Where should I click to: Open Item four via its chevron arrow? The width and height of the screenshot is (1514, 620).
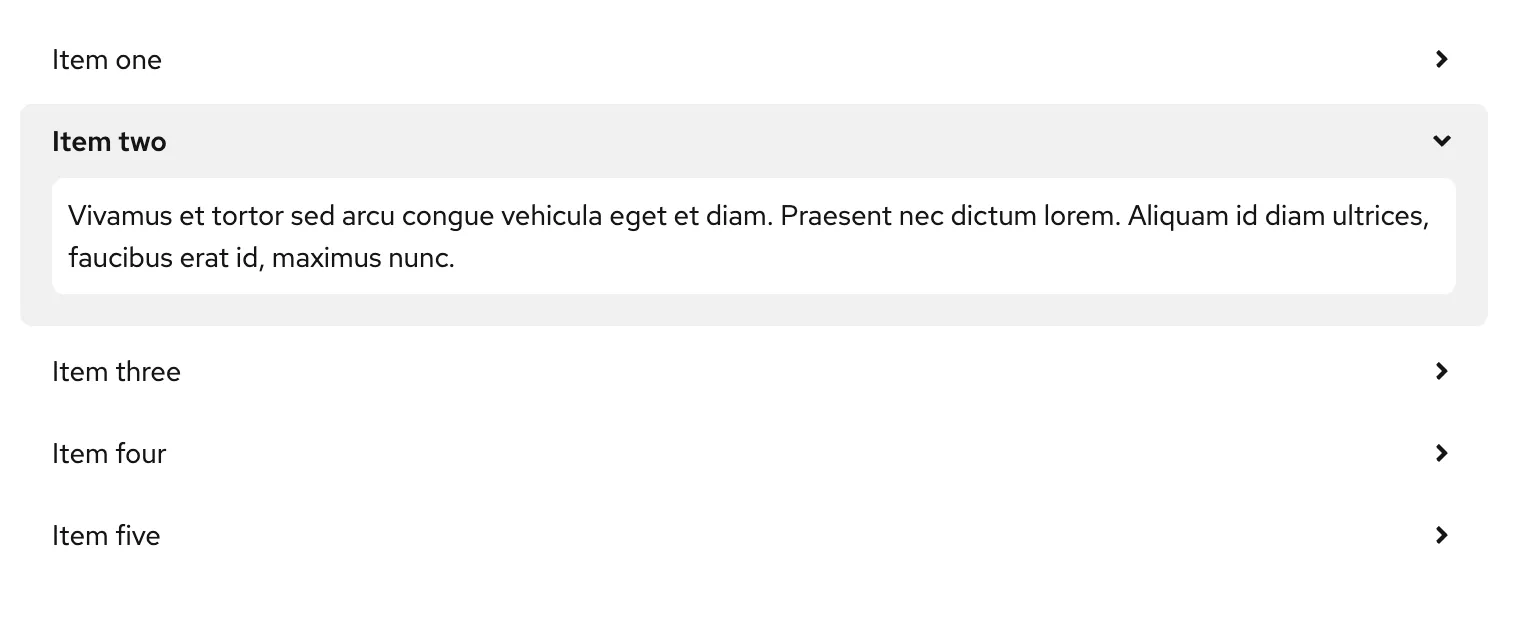click(1441, 453)
